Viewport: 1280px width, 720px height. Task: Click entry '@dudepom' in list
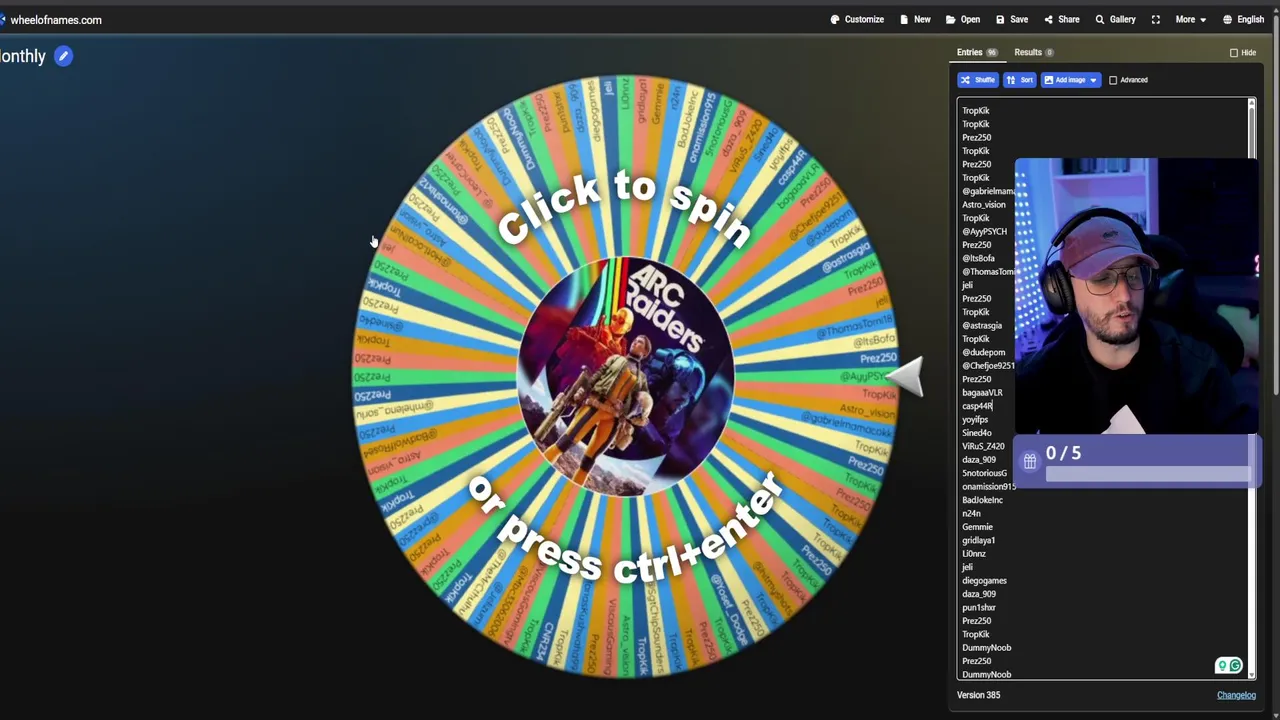pyautogui.click(x=983, y=352)
